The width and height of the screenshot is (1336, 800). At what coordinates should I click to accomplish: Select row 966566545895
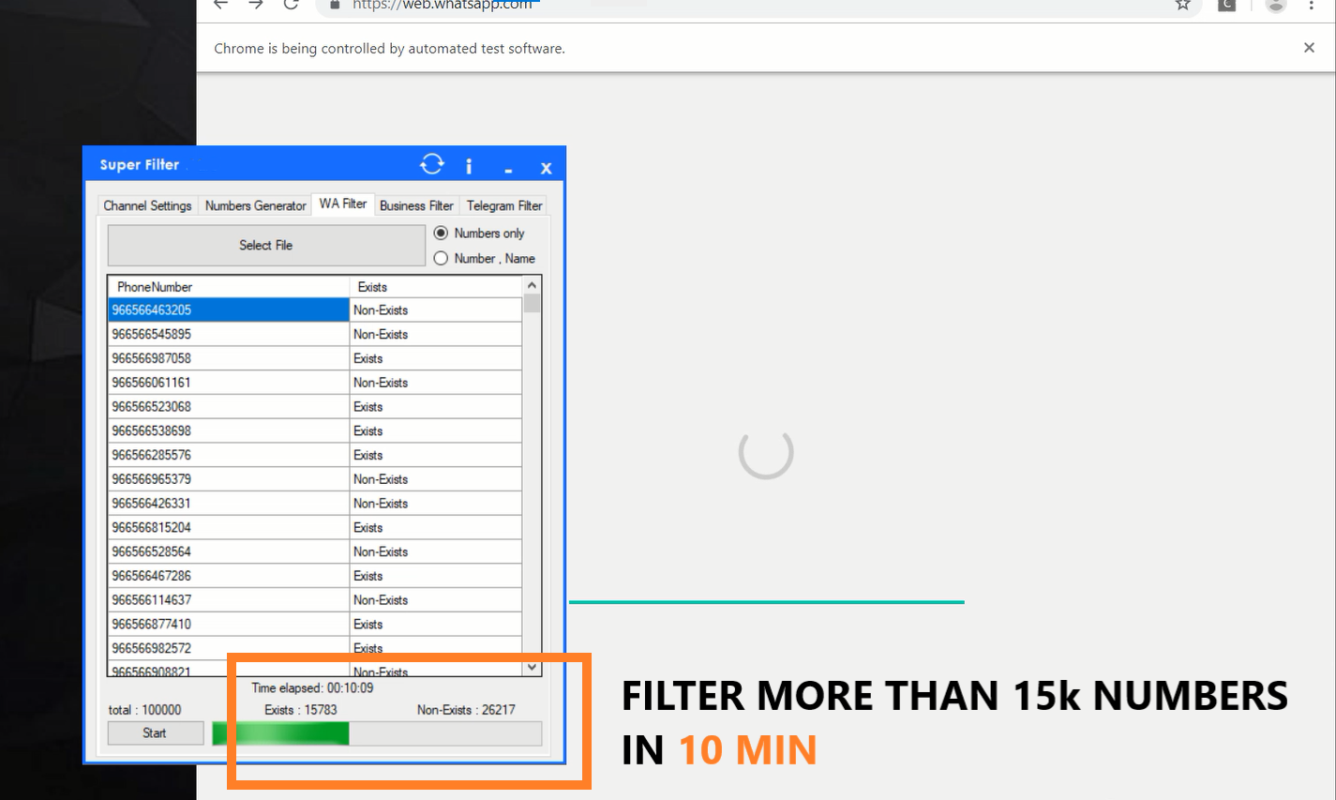tap(315, 334)
